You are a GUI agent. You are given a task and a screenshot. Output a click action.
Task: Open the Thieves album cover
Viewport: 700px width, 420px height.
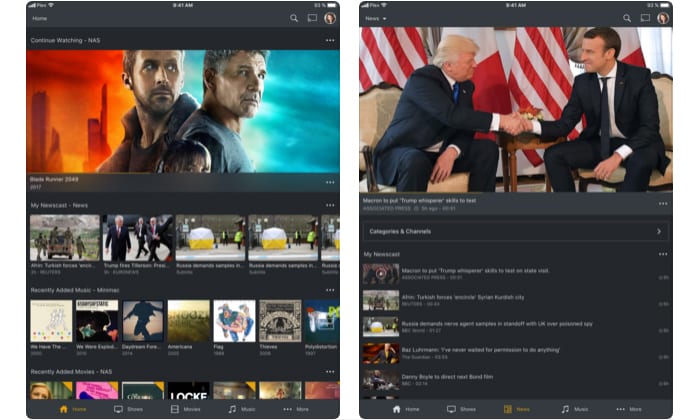click(280, 321)
